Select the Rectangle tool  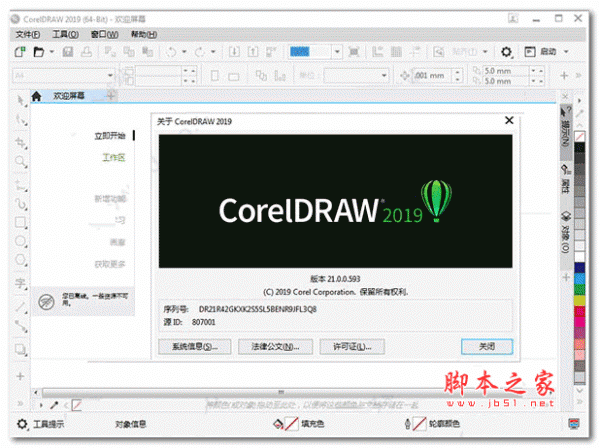click(21, 222)
